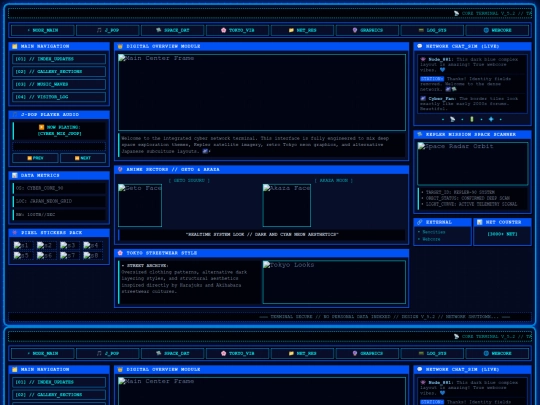Open WEBCORE tab in the lower frame navbar
The height and width of the screenshot is (405, 540).
click(x=497, y=353)
